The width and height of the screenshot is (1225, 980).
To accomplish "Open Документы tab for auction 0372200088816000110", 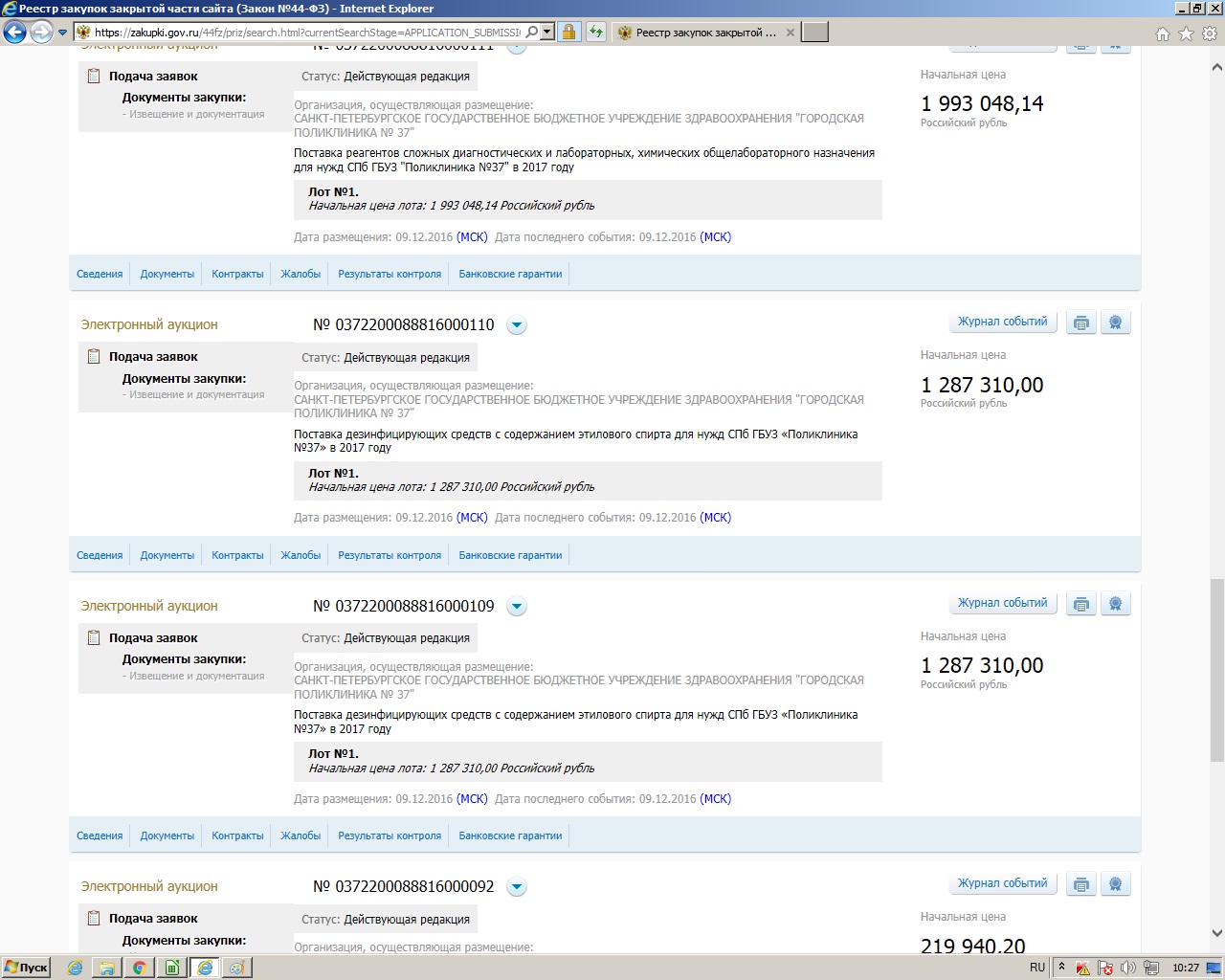I will [167, 555].
